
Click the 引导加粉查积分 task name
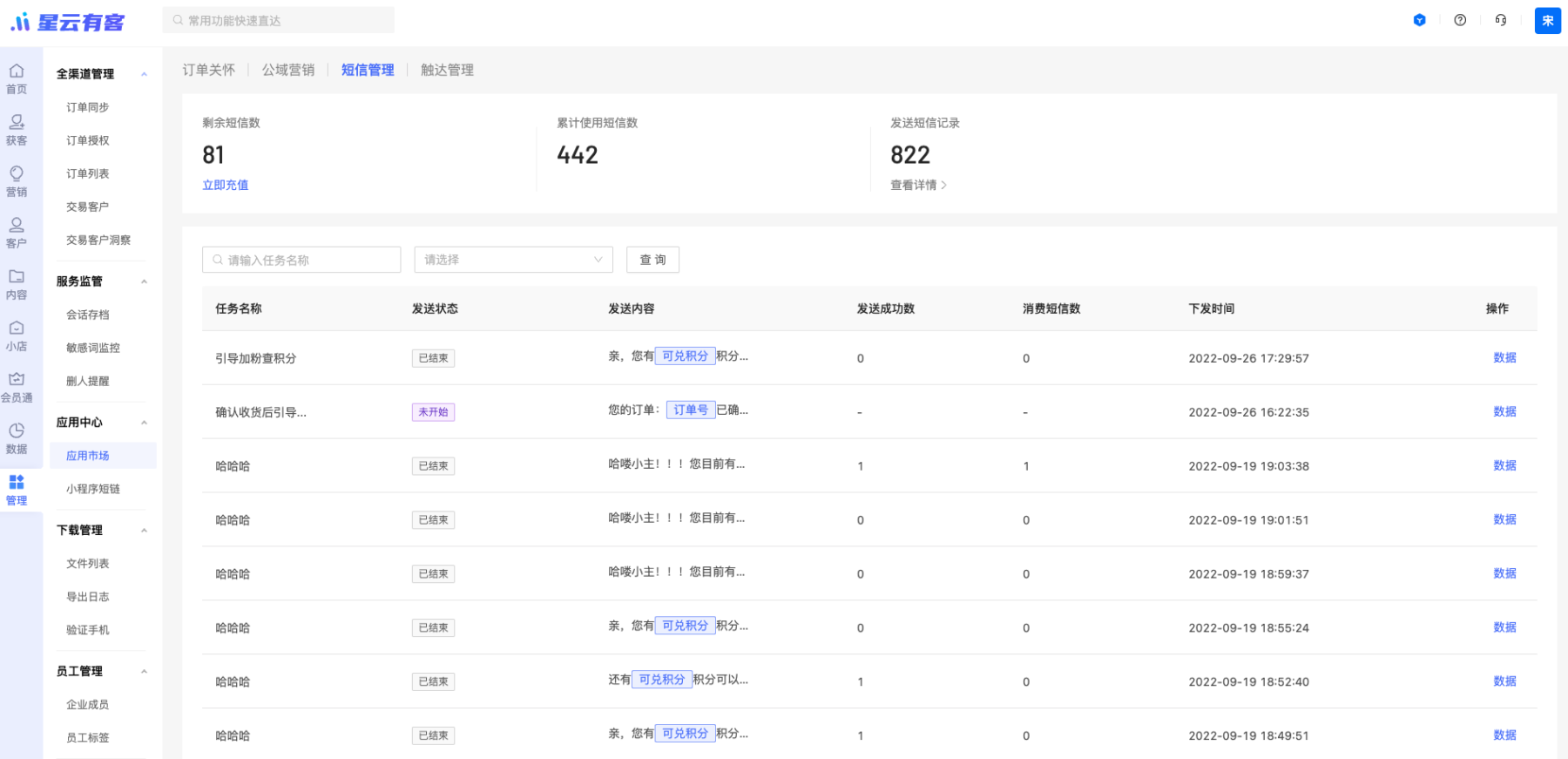[256, 358]
